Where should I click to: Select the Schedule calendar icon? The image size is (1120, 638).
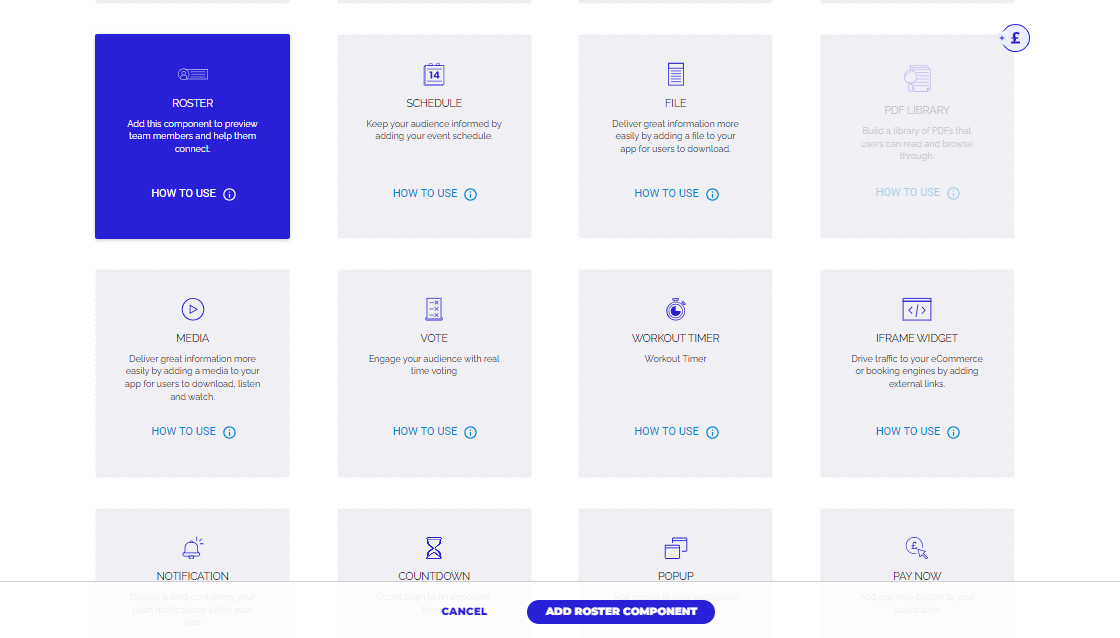coord(434,74)
